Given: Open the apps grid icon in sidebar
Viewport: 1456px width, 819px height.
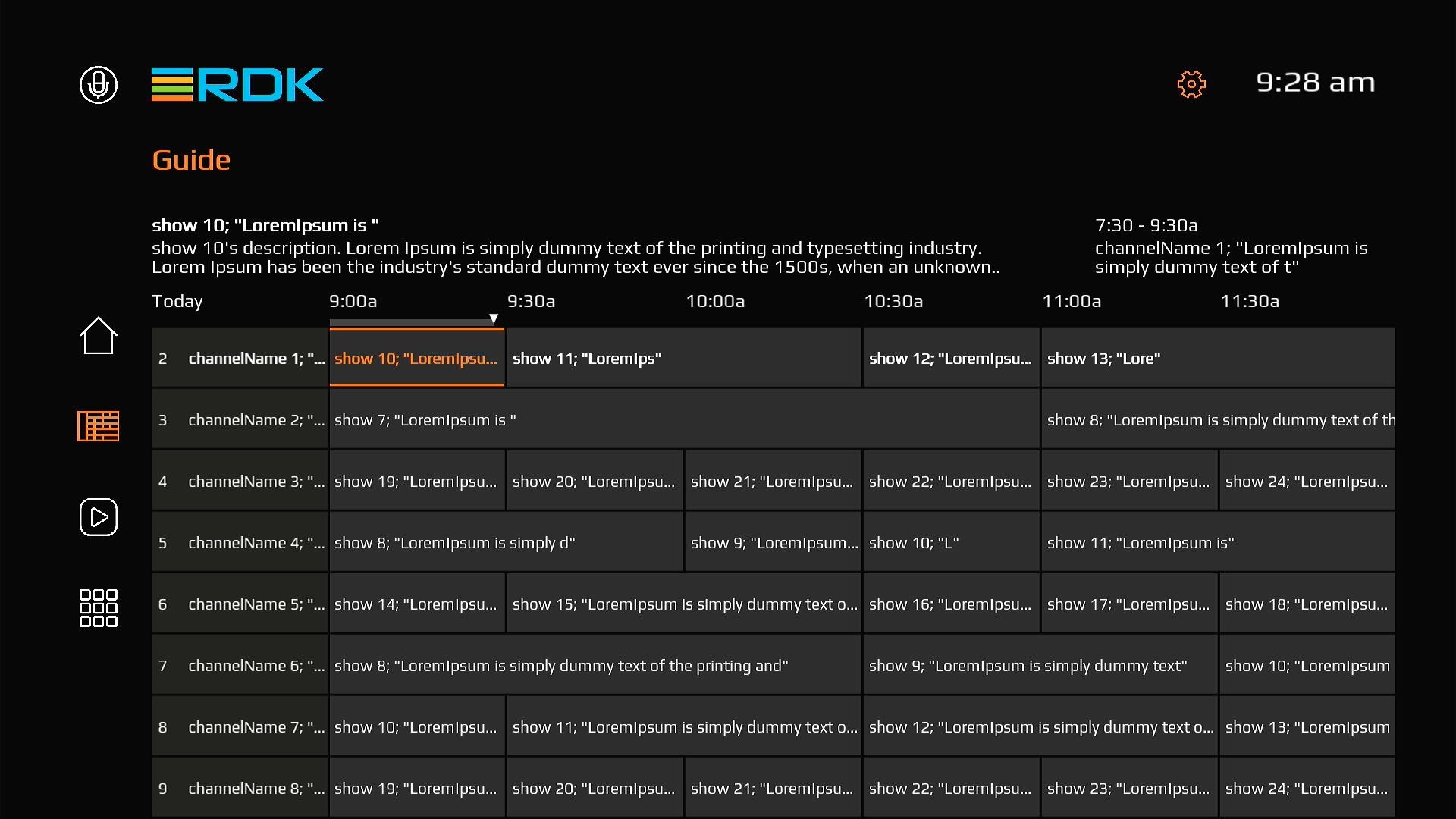Looking at the screenshot, I should click(x=99, y=608).
